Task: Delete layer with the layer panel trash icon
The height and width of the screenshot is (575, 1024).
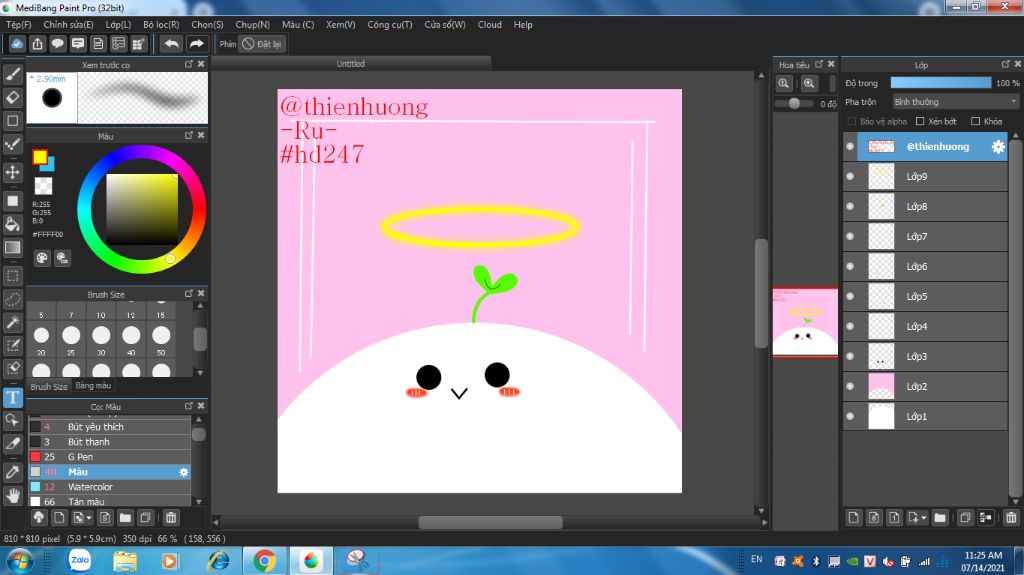Action: pyautogui.click(x=1011, y=517)
